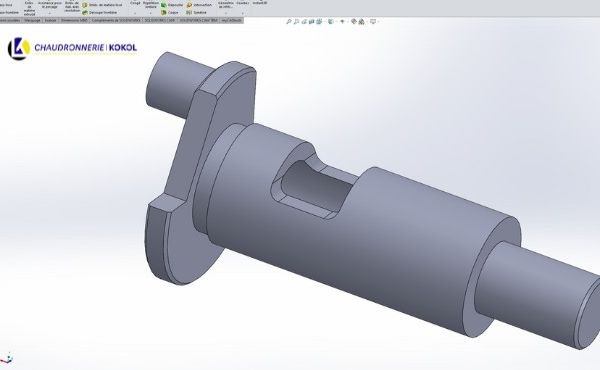Activate the Section View icon
The image size is (600, 370).
click(312, 22)
